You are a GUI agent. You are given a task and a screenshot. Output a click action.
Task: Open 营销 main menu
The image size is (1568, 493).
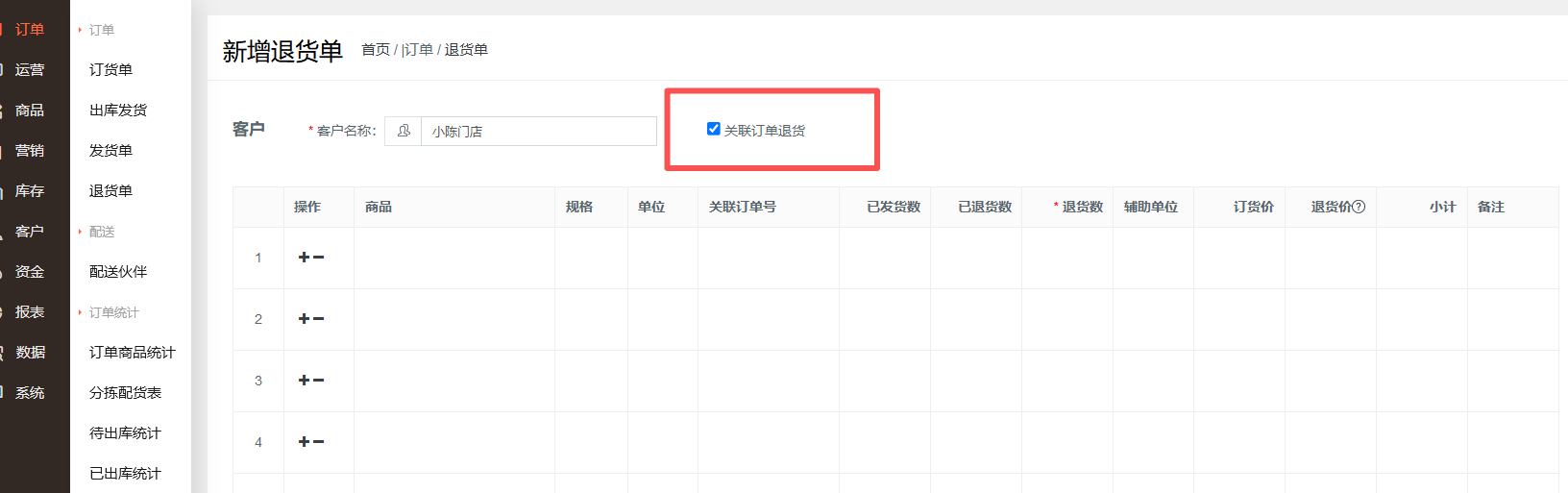click(x=30, y=151)
